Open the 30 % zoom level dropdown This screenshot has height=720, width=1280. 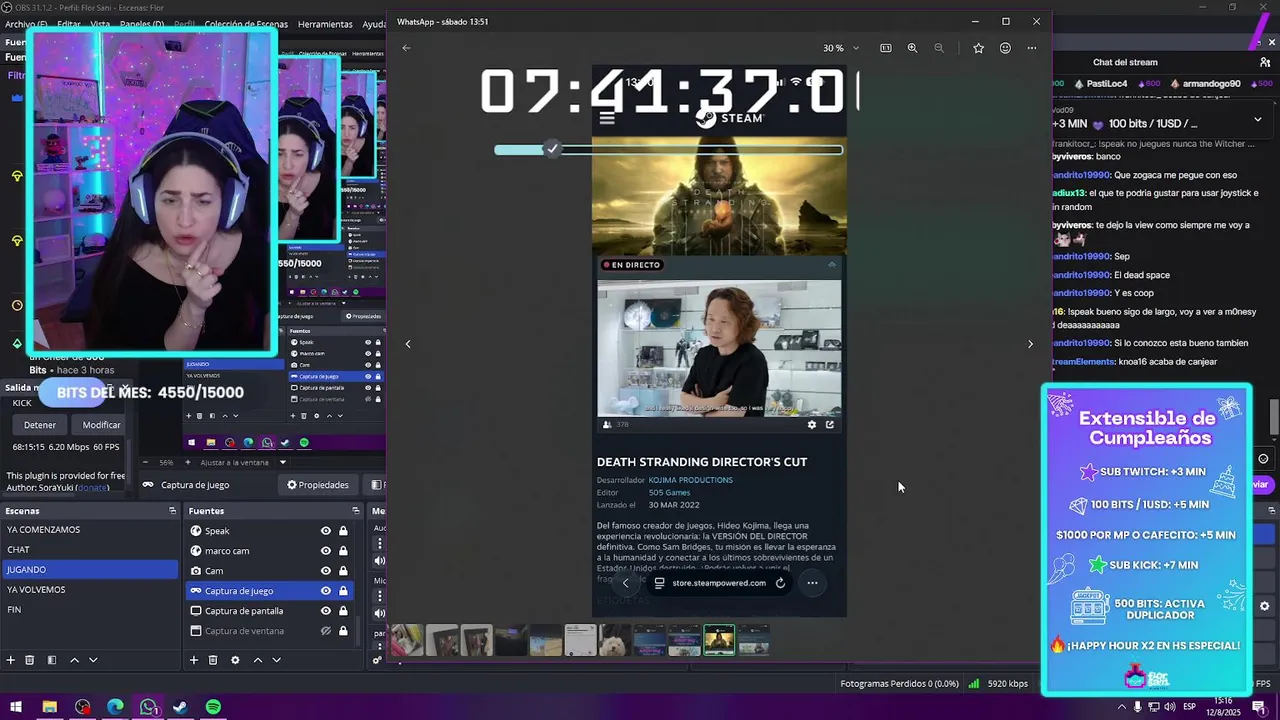coord(841,48)
